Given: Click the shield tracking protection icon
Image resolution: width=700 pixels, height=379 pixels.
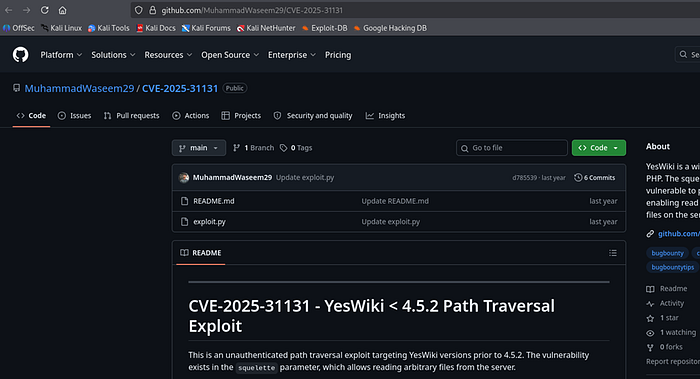Looking at the screenshot, I should point(139,10).
